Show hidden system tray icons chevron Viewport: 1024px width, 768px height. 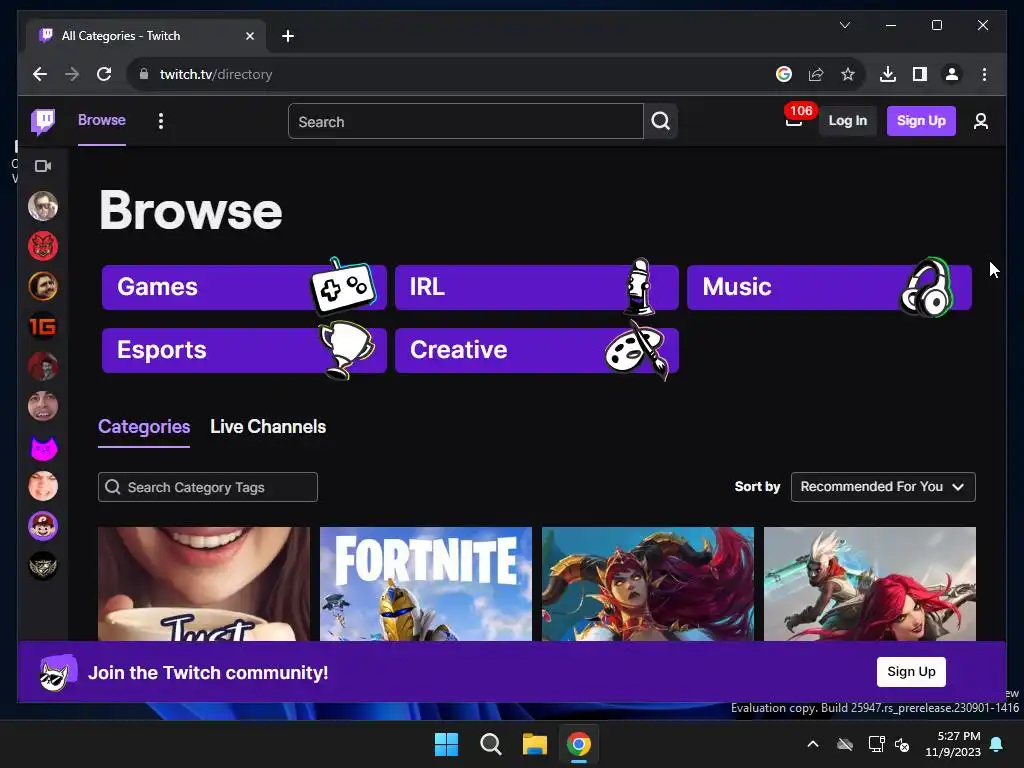[813, 744]
